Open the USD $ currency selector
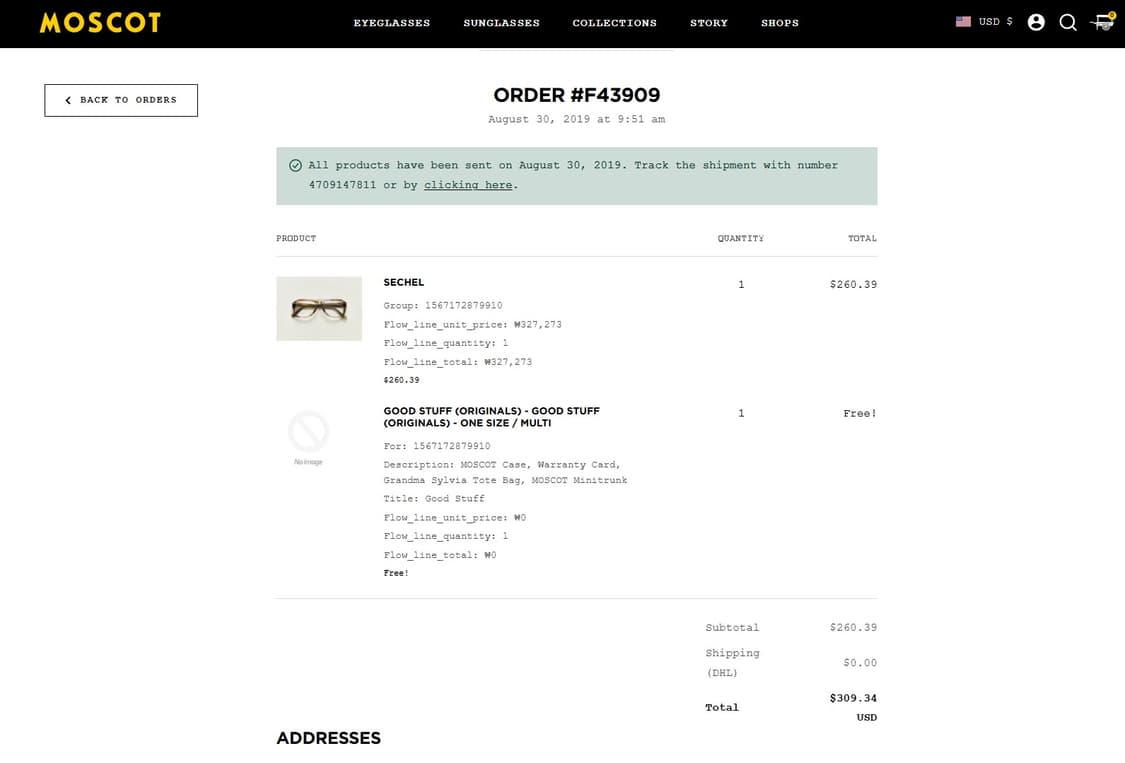1125x763 pixels. tap(995, 22)
